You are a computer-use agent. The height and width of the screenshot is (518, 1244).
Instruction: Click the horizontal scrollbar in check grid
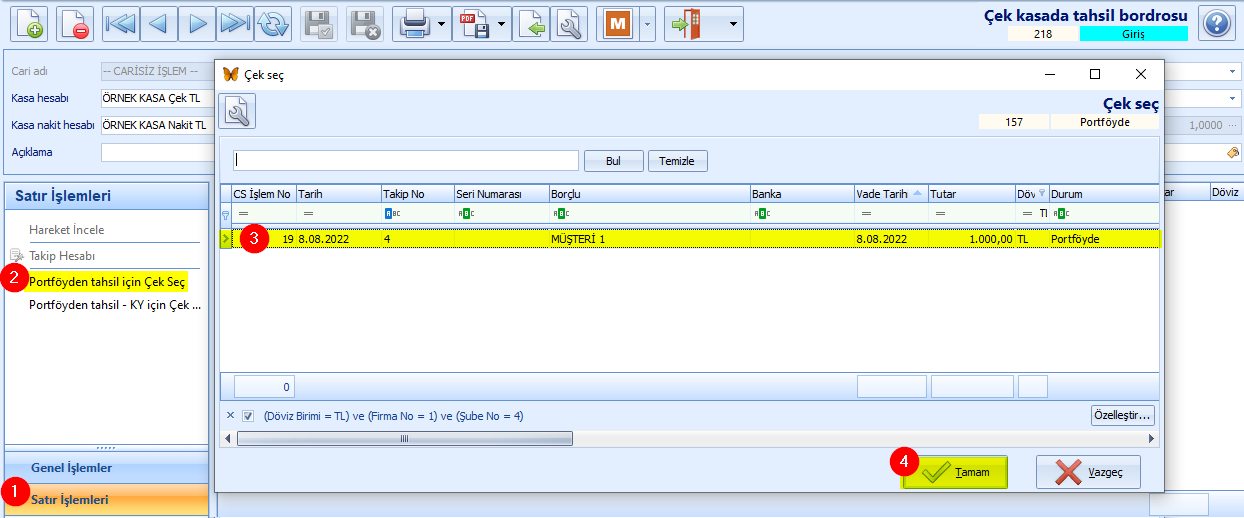coord(404,438)
